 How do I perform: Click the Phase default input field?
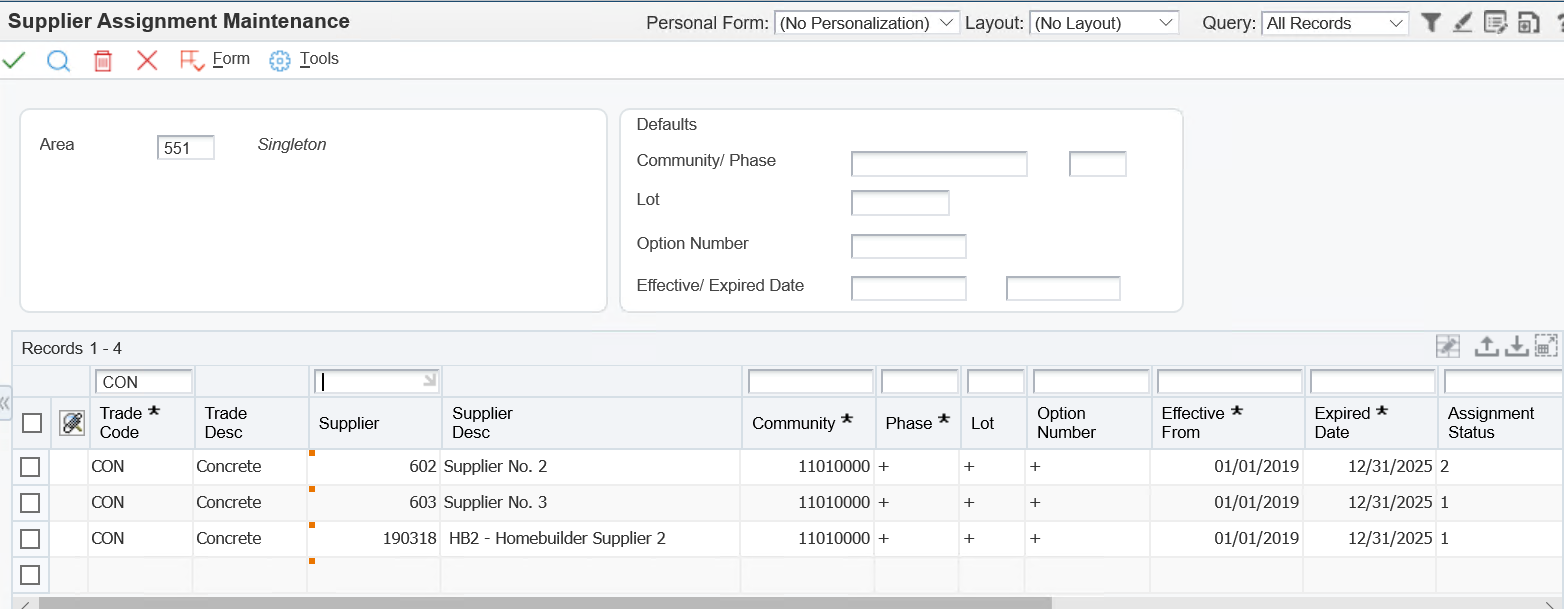pyautogui.click(x=1098, y=164)
